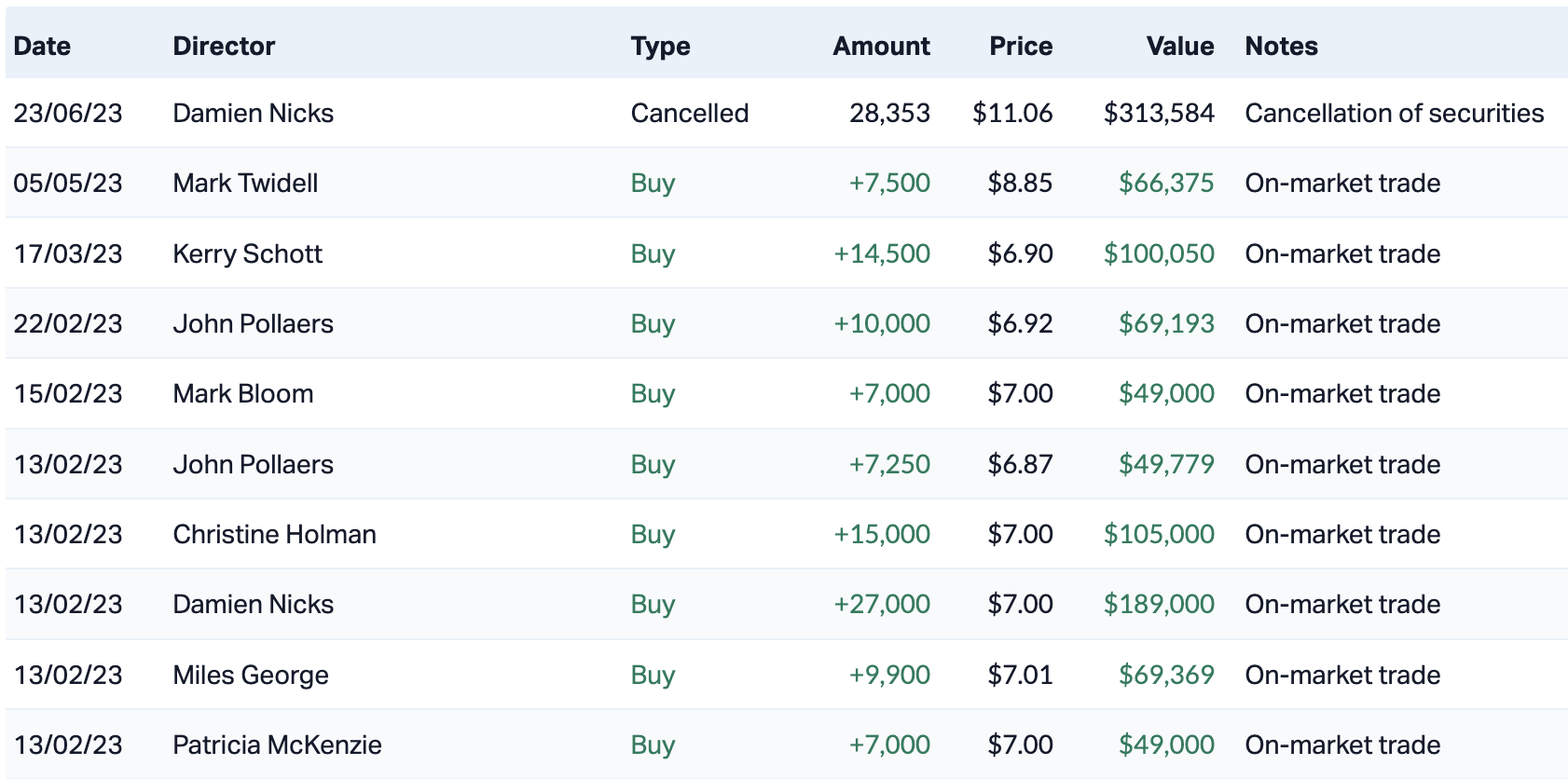Viewport: 1568px width, 779px height.
Task: Click the Notes column header
Action: coord(1281,46)
